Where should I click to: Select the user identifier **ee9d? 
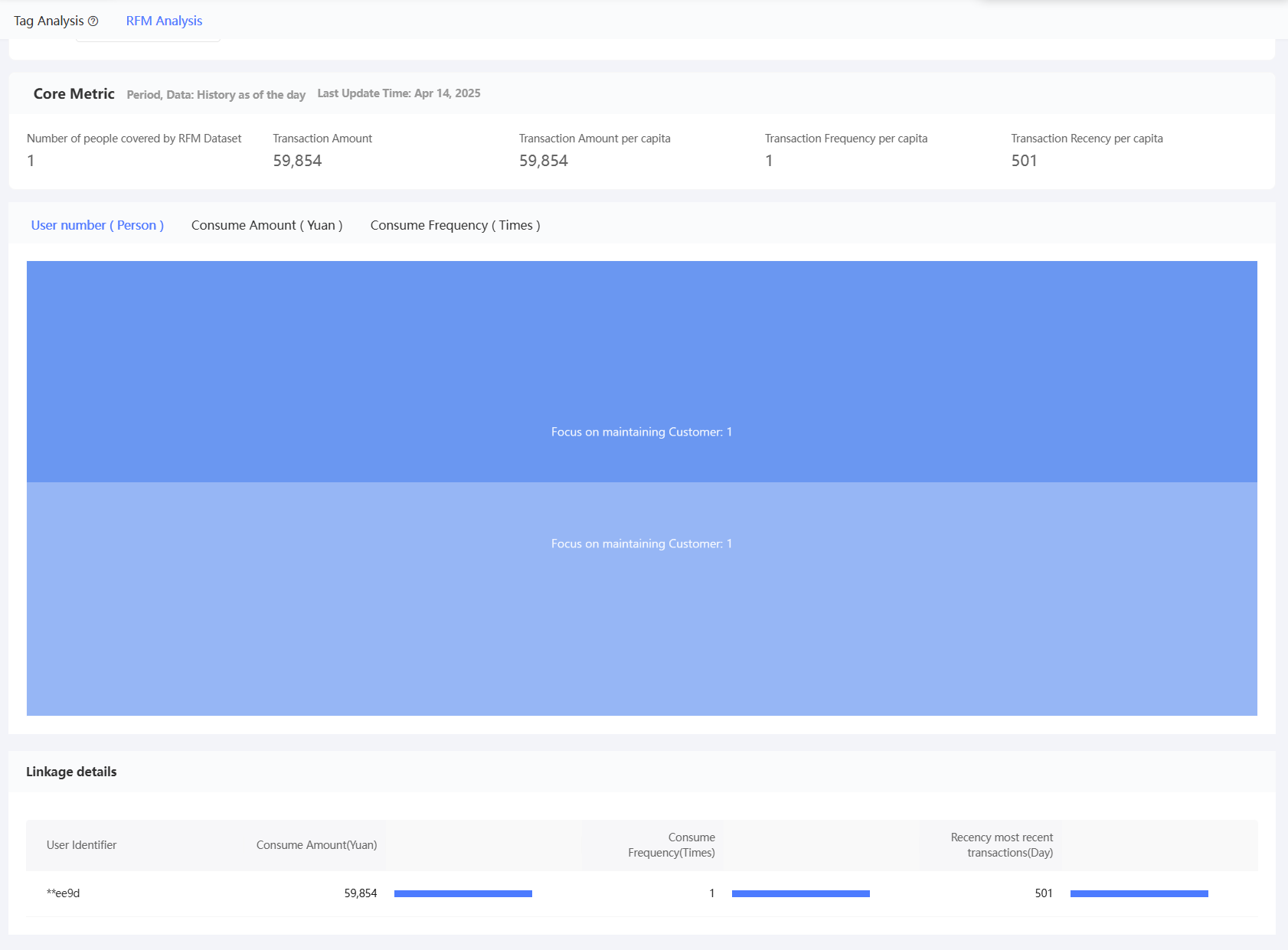(x=64, y=893)
